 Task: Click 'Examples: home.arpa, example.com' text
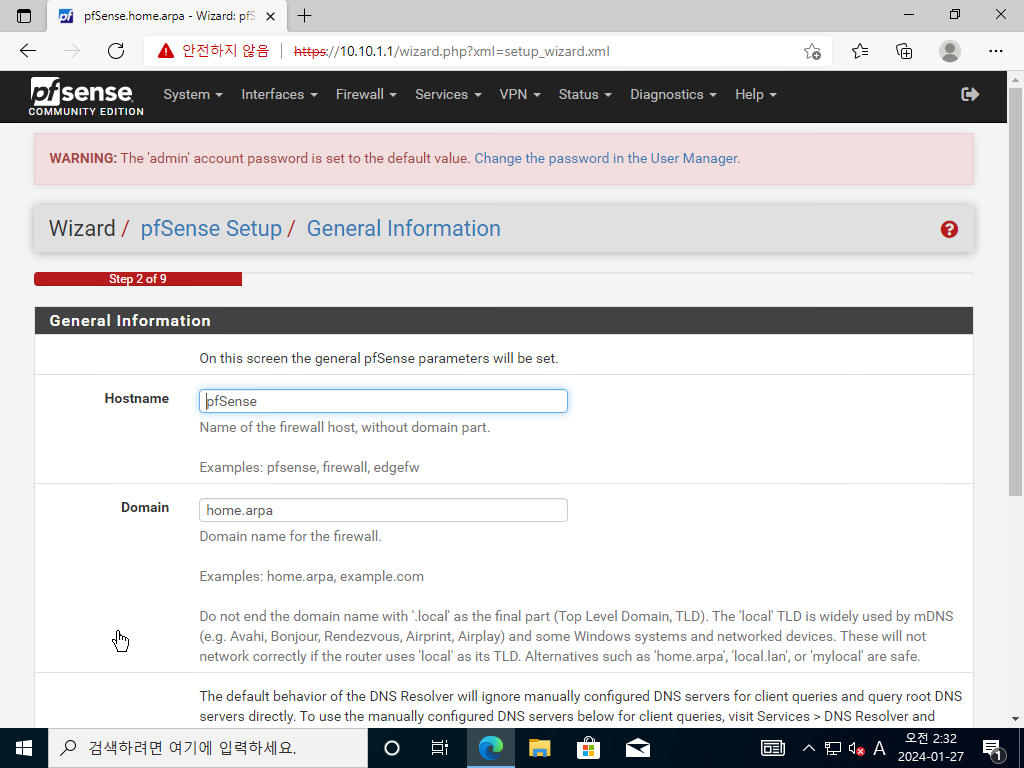[312, 577]
